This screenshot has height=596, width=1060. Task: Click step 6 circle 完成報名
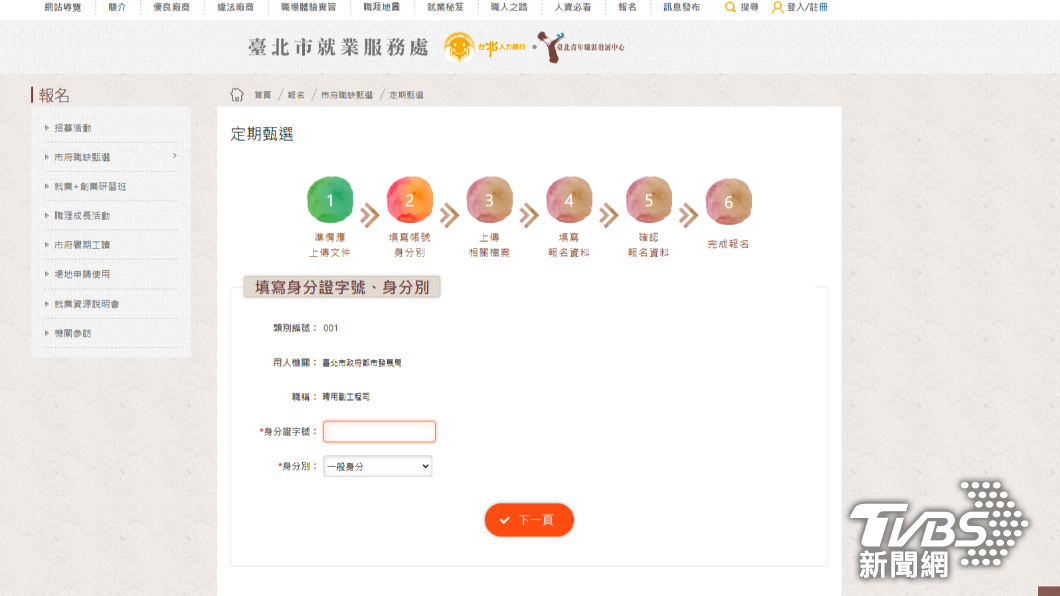pos(729,201)
